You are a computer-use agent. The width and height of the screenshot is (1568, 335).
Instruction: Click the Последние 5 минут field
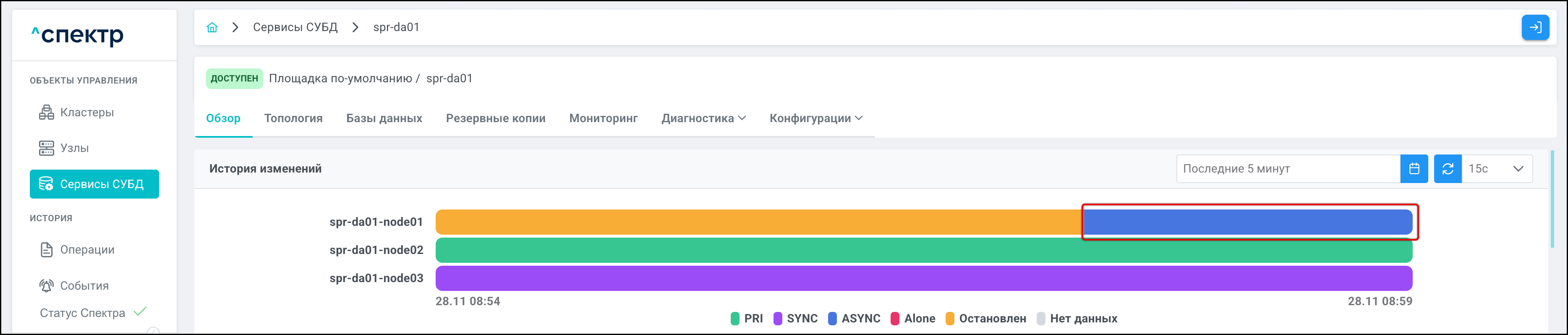point(1287,169)
